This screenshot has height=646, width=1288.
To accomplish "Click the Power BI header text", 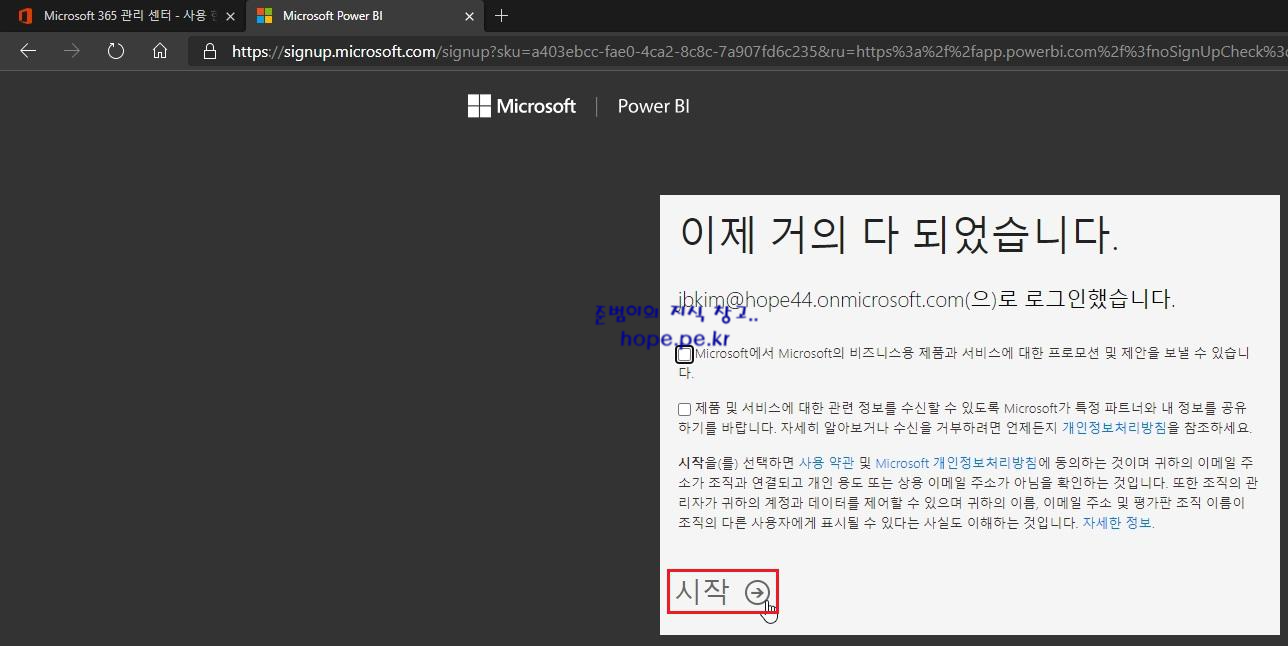I will [x=654, y=106].
